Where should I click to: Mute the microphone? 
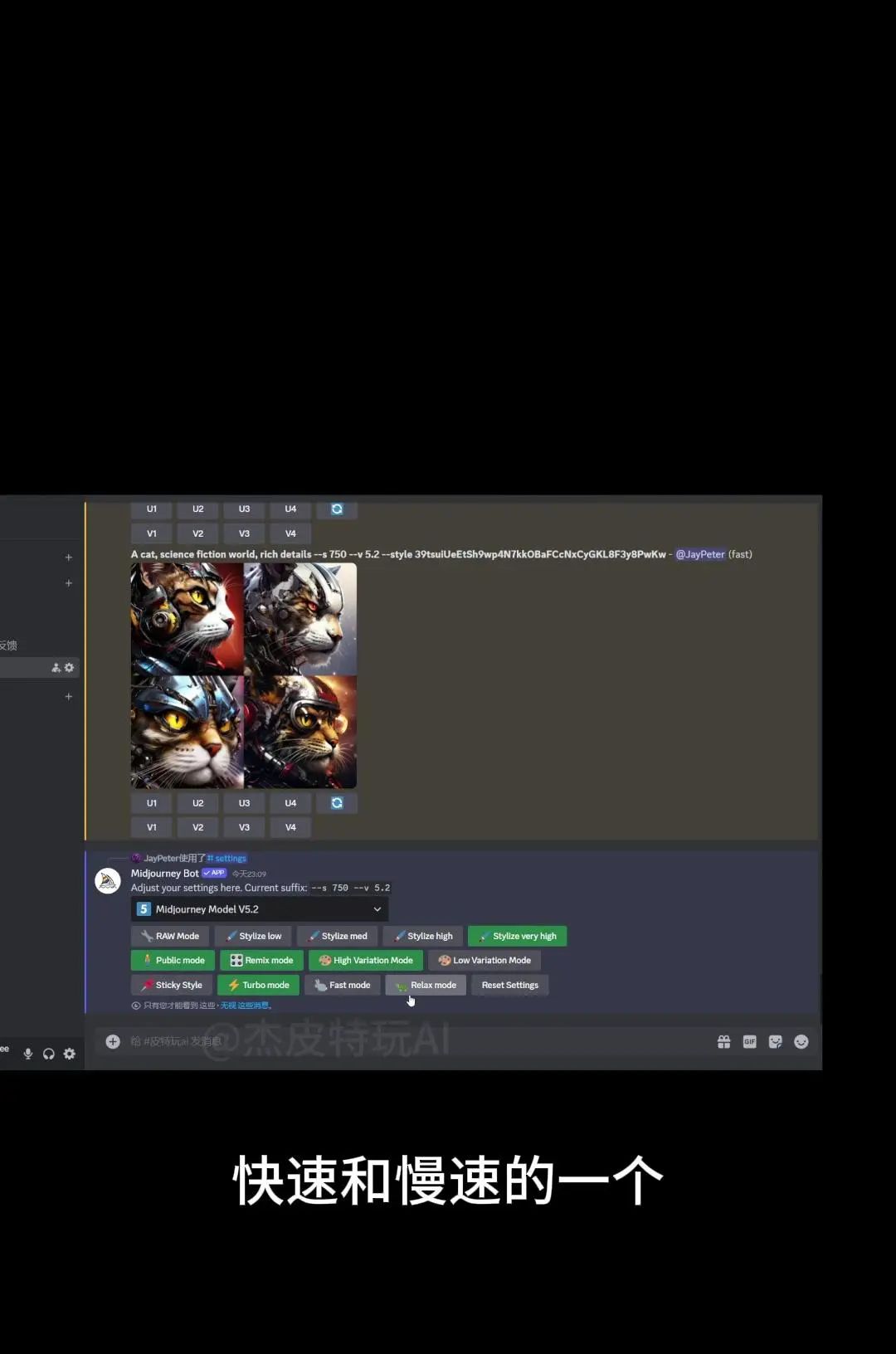coord(28,1054)
